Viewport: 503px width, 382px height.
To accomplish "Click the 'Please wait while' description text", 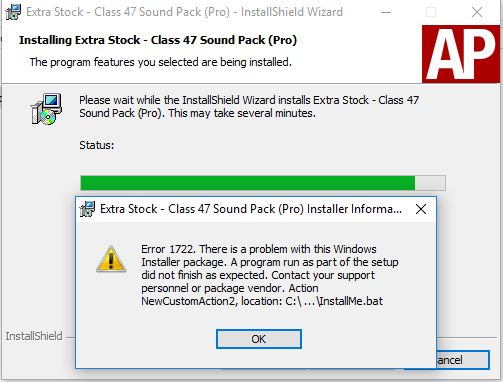I will click(x=249, y=107).
